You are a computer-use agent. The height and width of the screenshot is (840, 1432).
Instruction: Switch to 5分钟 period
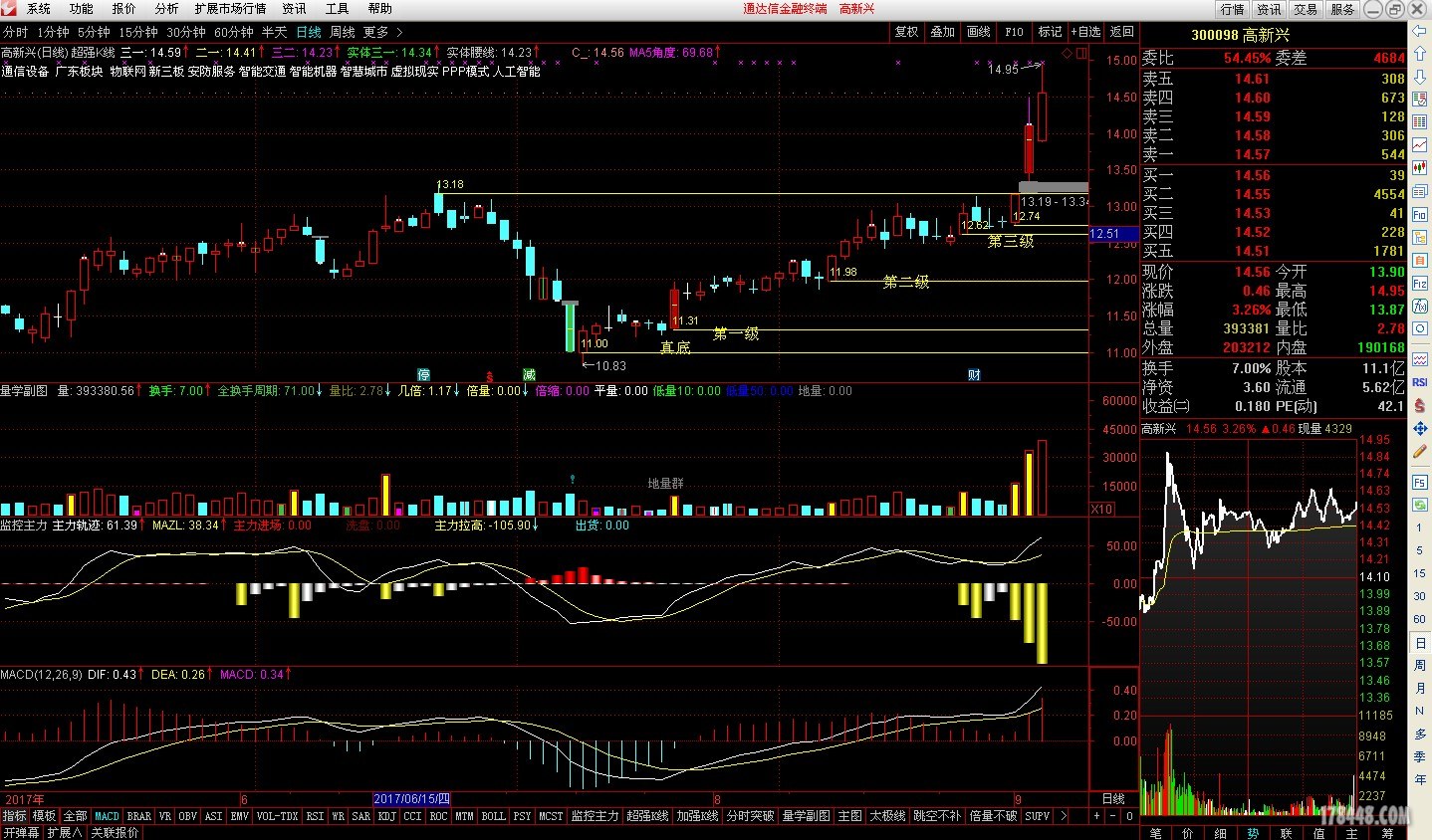point(95,32)
